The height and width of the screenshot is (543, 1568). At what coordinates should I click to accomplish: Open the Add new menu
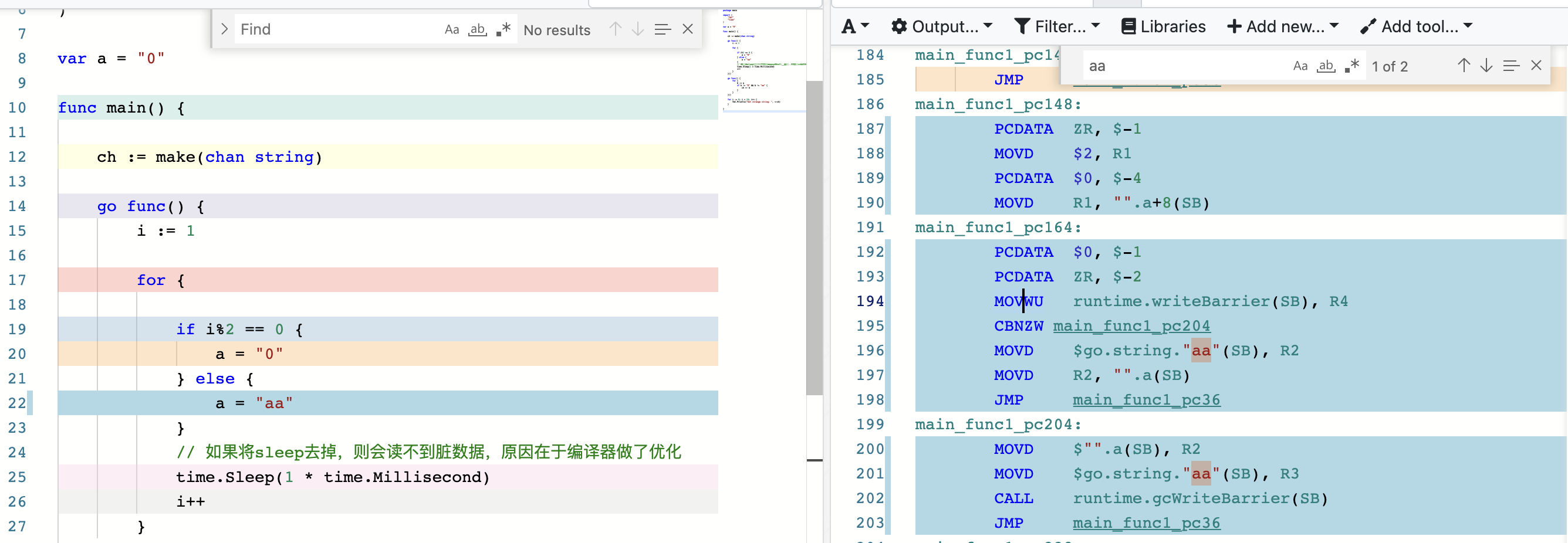[x=1283, y=26]
